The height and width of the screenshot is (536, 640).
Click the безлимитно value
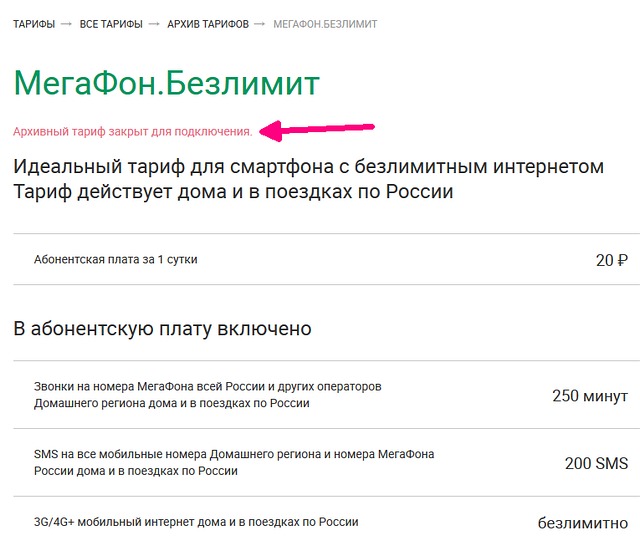[x=582, y=523]
